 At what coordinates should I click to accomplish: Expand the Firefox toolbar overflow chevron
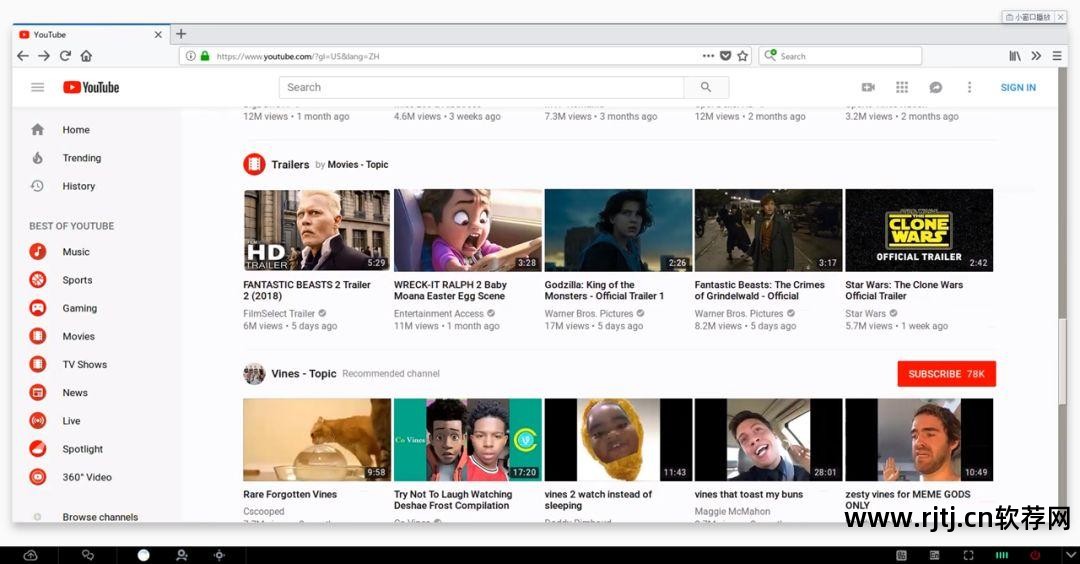pos(1036,56)
